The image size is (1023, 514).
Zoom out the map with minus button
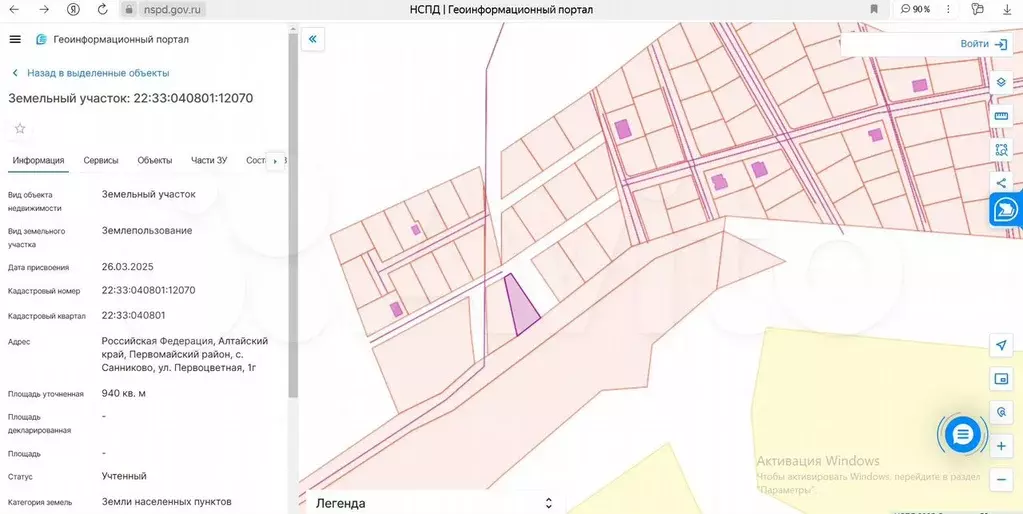click(x=1001, y=479)
